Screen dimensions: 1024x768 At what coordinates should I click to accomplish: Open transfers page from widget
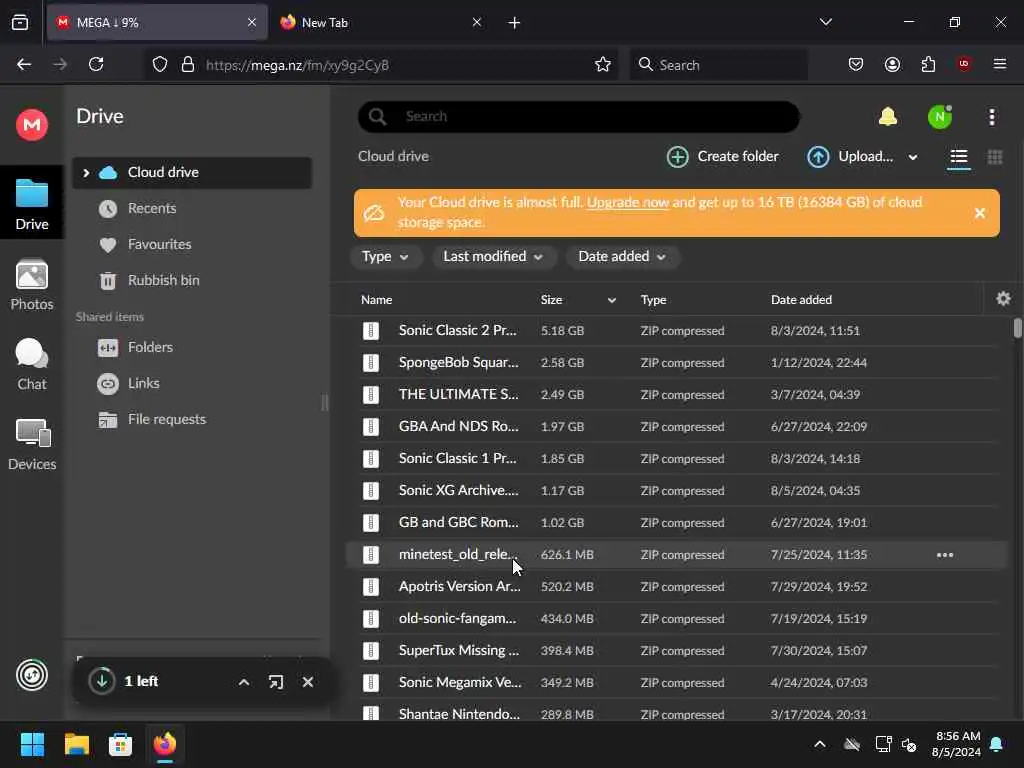(276, 682)
